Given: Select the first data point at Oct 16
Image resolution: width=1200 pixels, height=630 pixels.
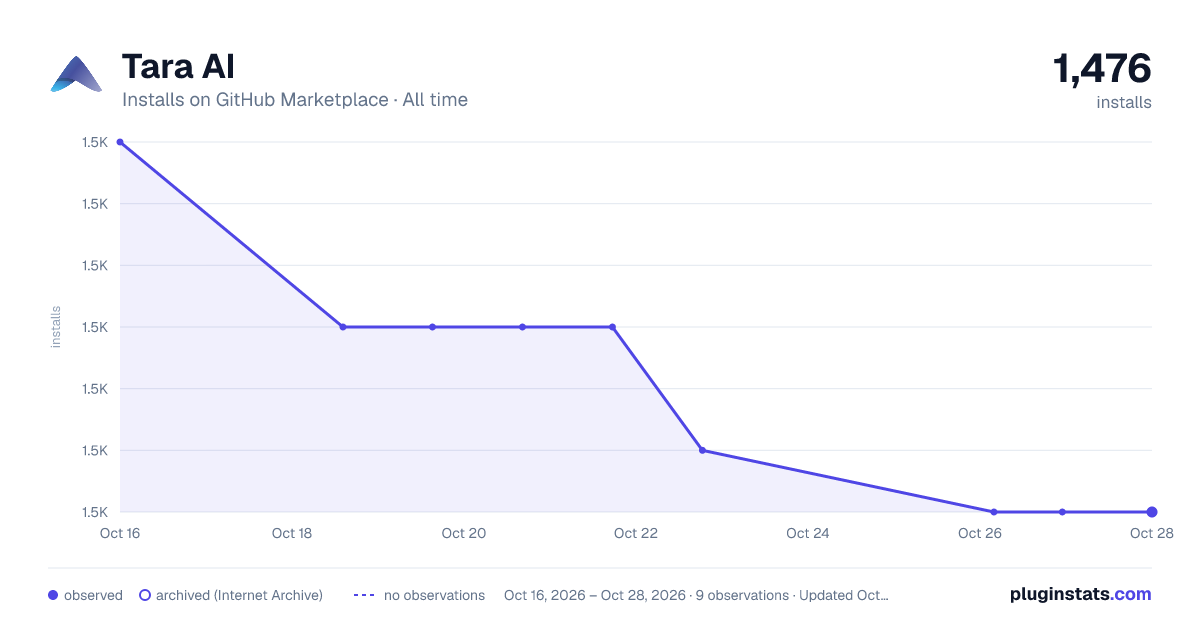Looking at the screenshot, I should coord(120,142).
